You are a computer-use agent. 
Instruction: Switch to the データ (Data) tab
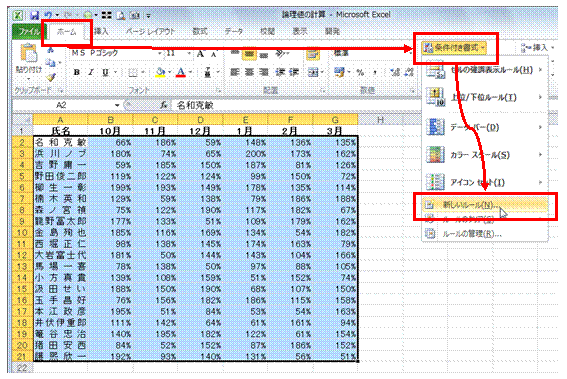click(234, 32)
